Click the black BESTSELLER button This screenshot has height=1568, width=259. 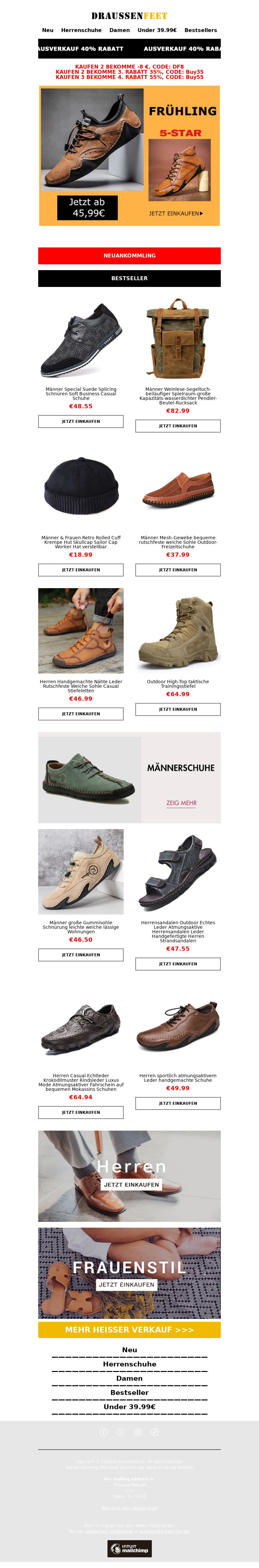[x=129, y=278]
